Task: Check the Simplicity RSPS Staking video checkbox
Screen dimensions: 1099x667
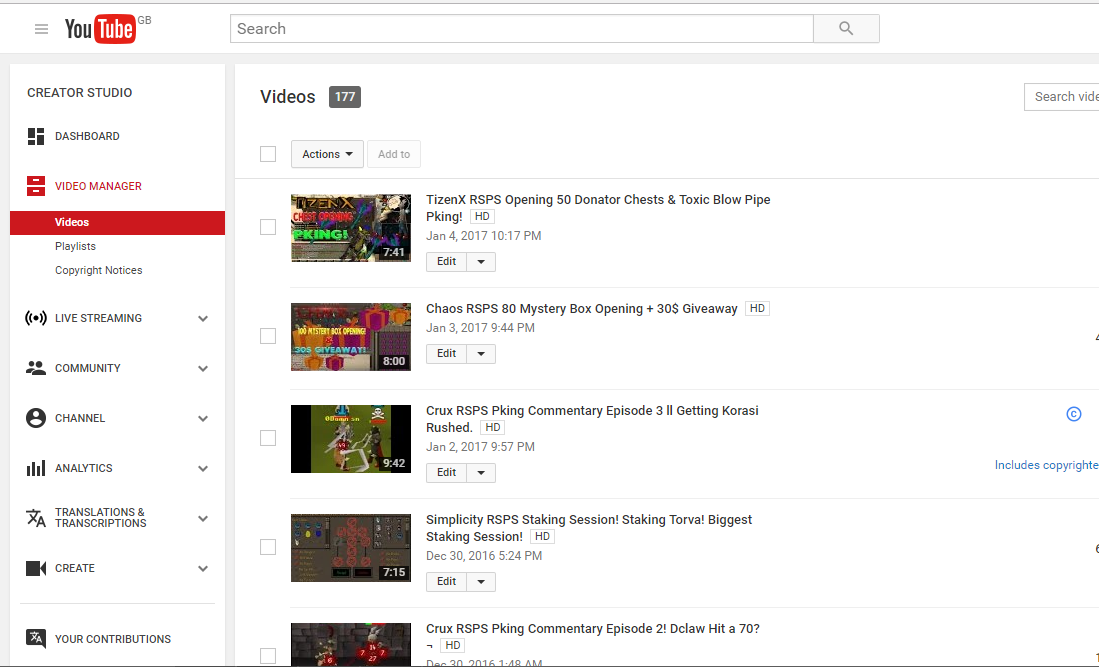Action: (268, 547)
